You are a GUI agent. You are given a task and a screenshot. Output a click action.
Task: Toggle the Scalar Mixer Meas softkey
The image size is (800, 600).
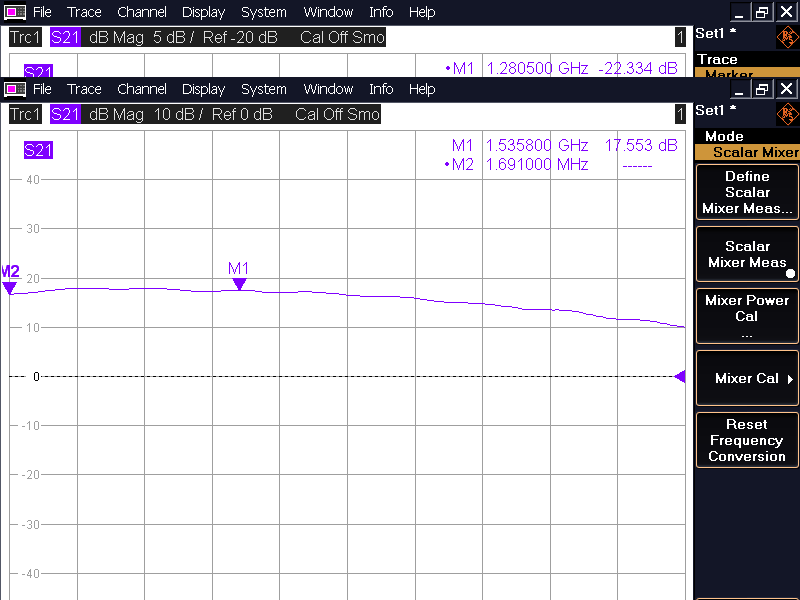click(747, 254)
